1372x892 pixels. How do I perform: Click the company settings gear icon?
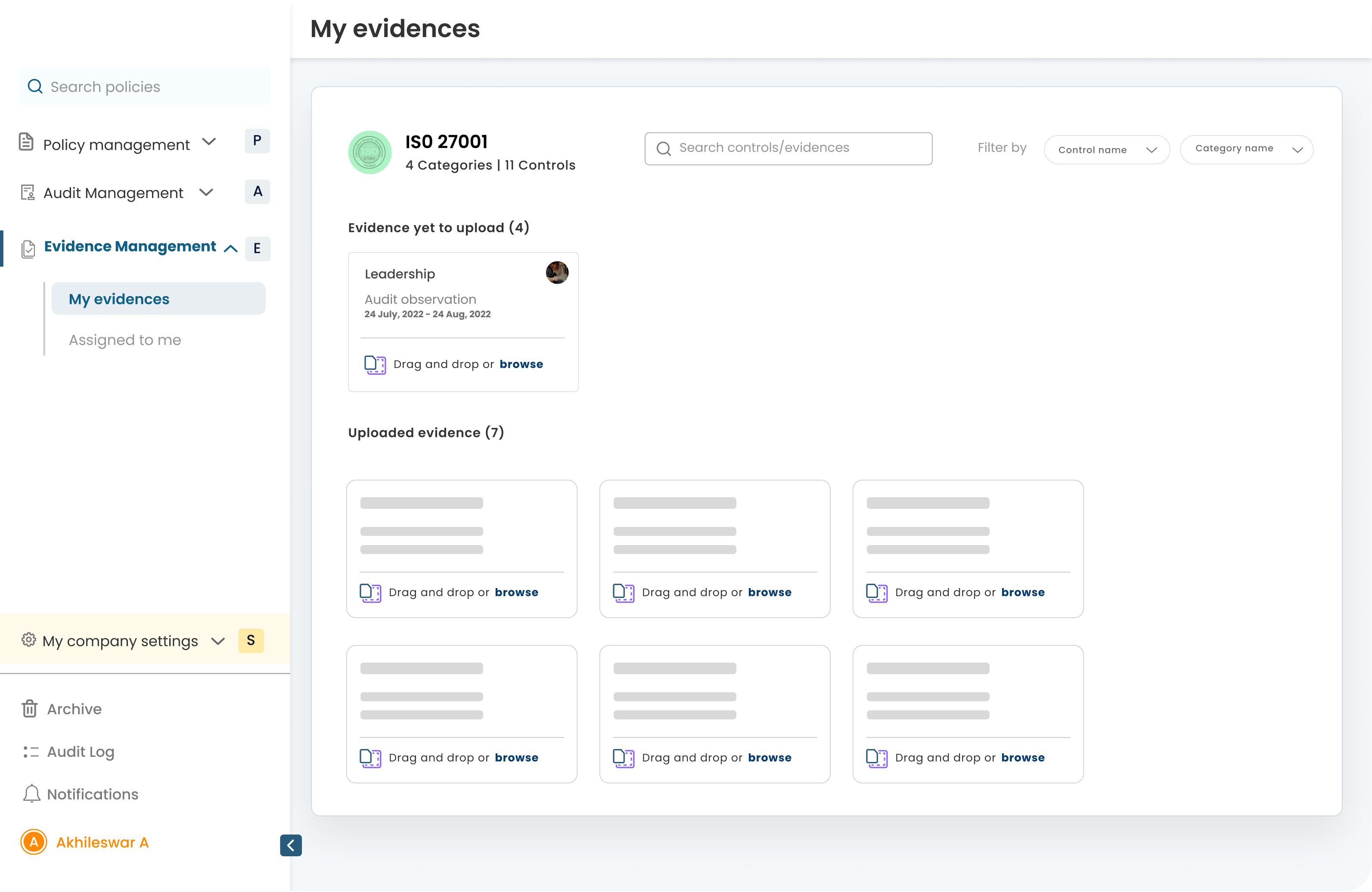(28, 640)
